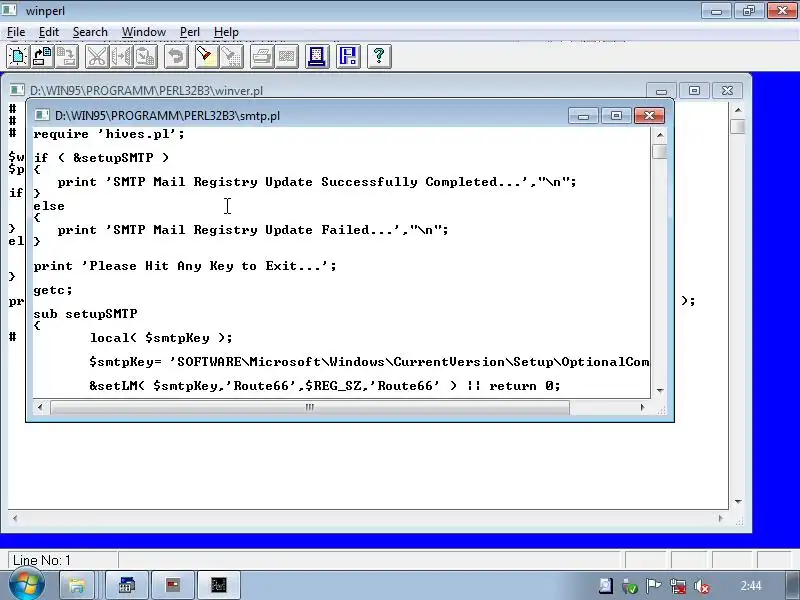Viewport: 800px width, 600px height.
Task: Click the greyed Find Next flashlight icon
Action: point(231,56)
